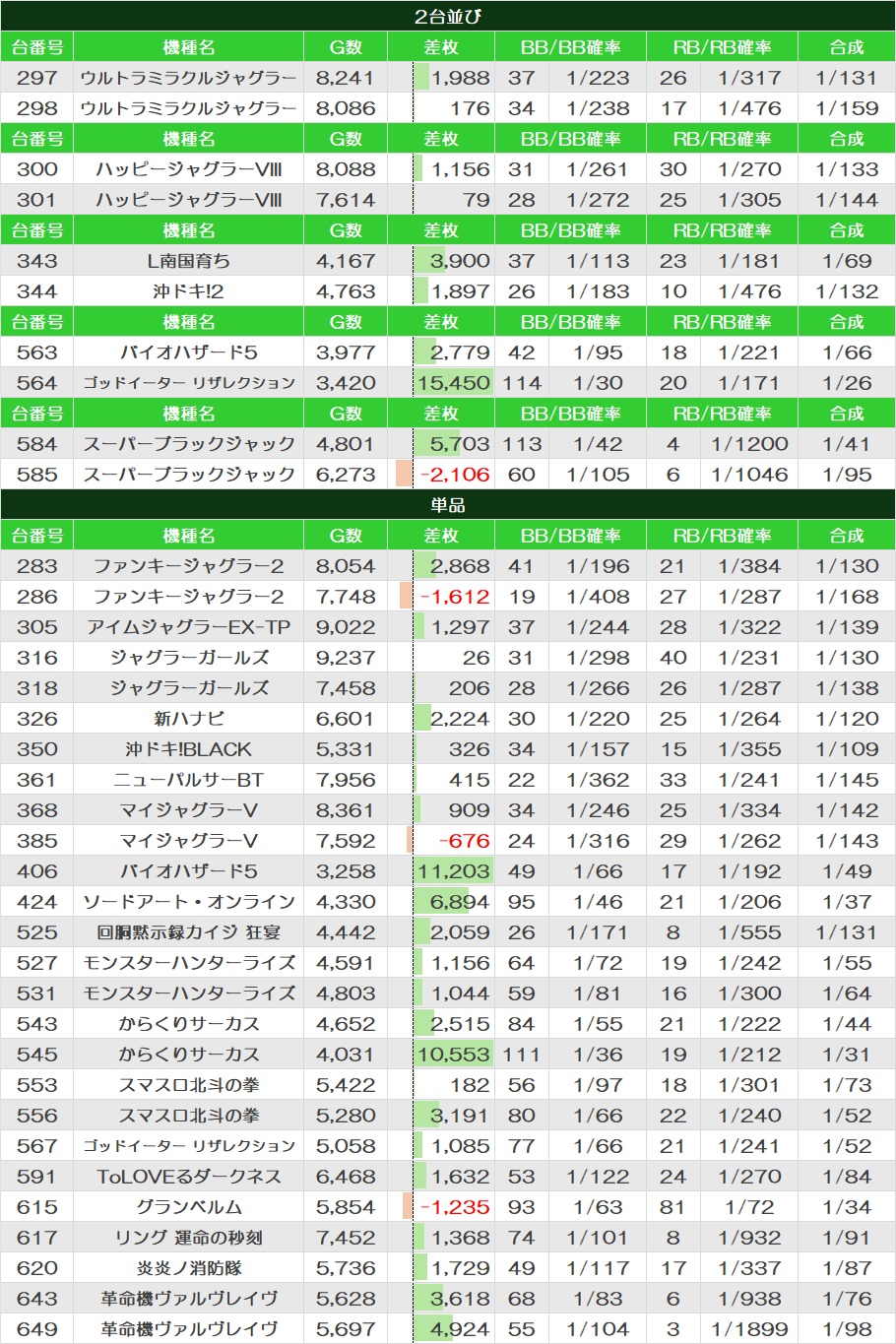Viewport: 896px width, 1344px height.
Task: Click スマスロ北斗の拳 in row 553
Action: 188,1085
